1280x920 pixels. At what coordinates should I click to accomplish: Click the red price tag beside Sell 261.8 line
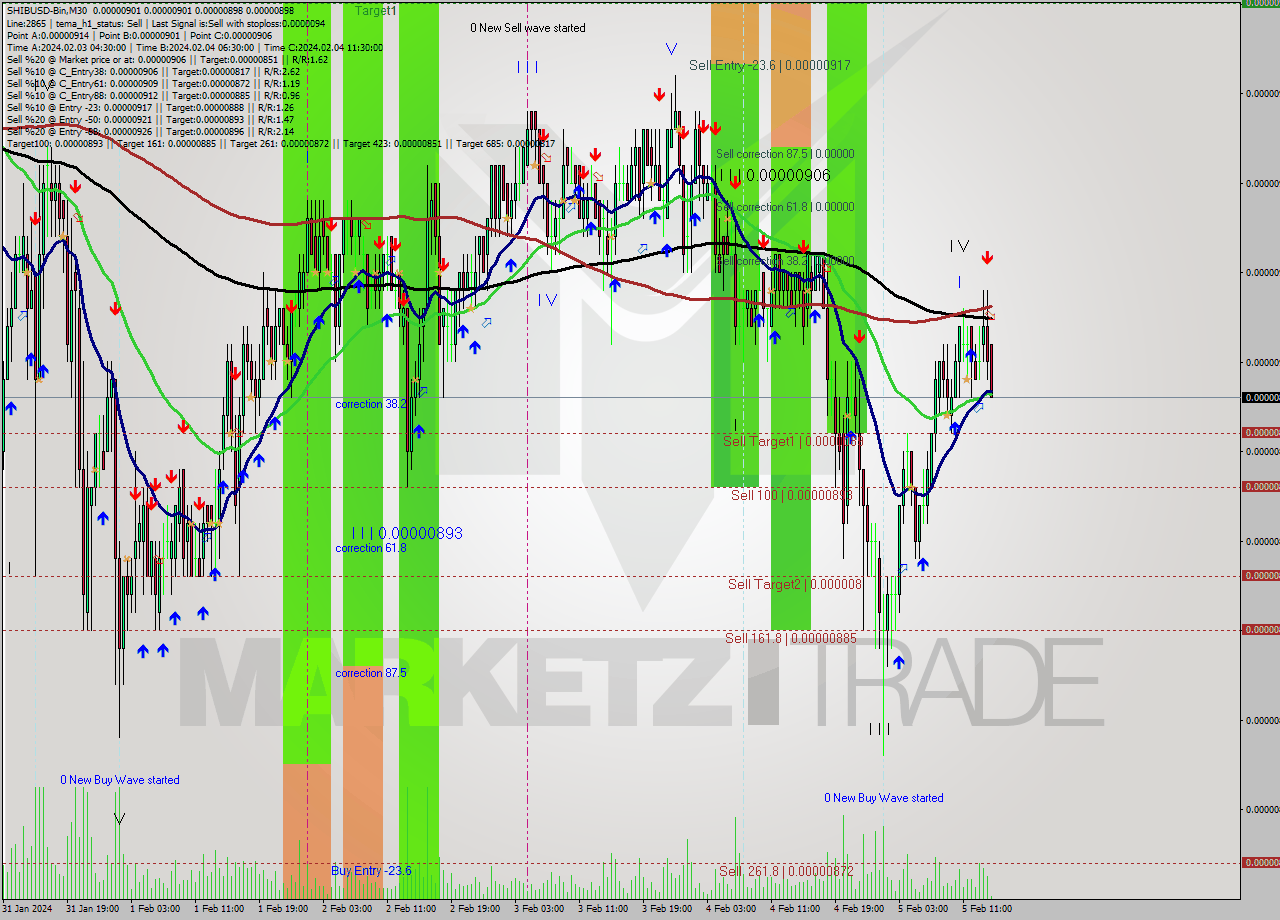tap(1260, 862)
